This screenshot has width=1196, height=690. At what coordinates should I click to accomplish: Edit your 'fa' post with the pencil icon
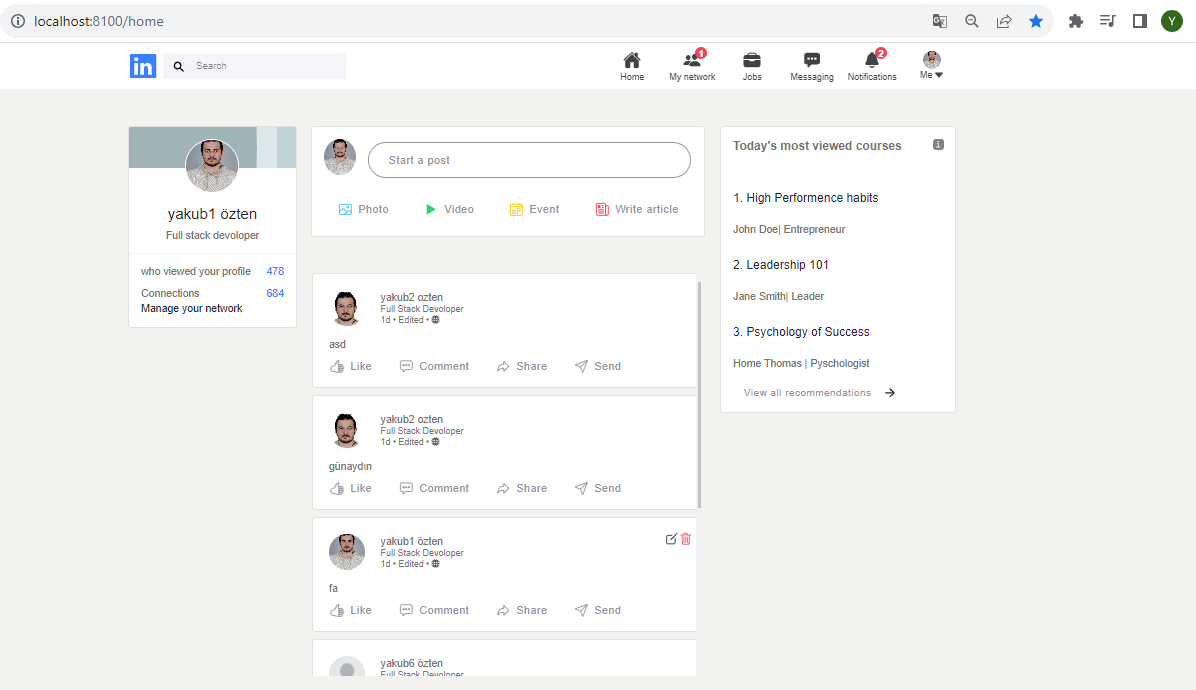click(x=671, y=539)
